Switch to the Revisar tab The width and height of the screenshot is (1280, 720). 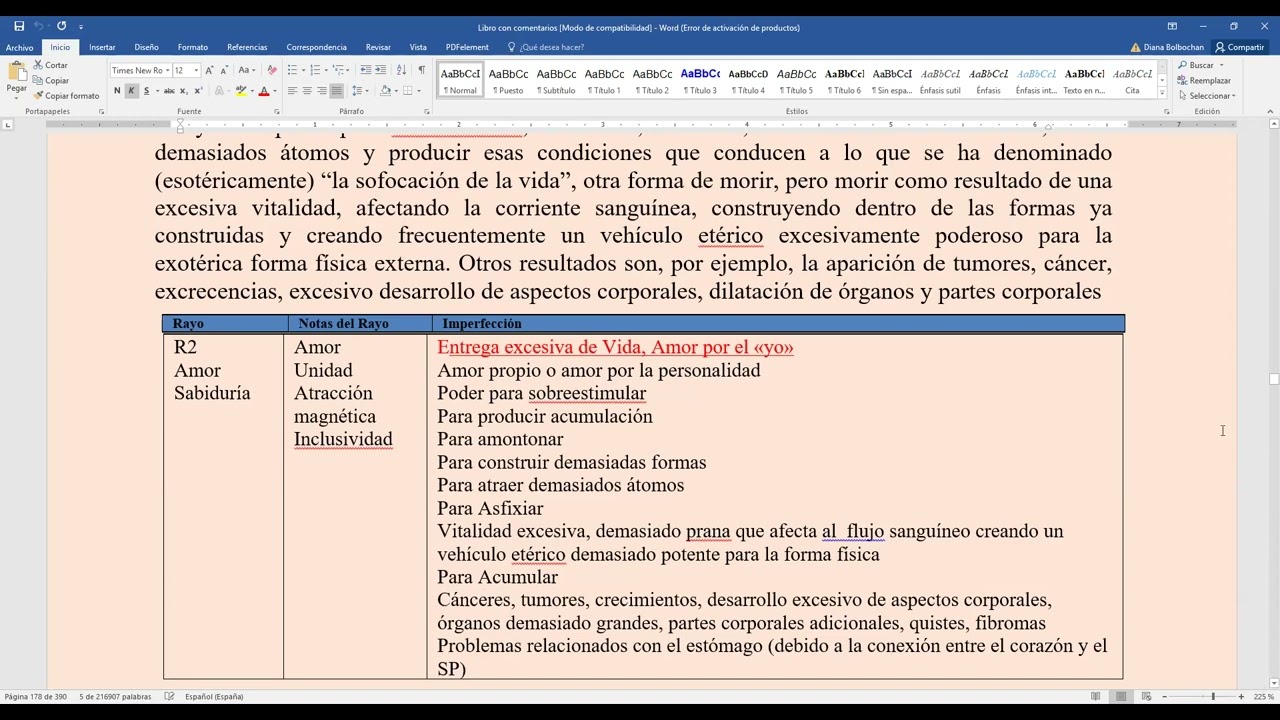click(x=378, y=47)
